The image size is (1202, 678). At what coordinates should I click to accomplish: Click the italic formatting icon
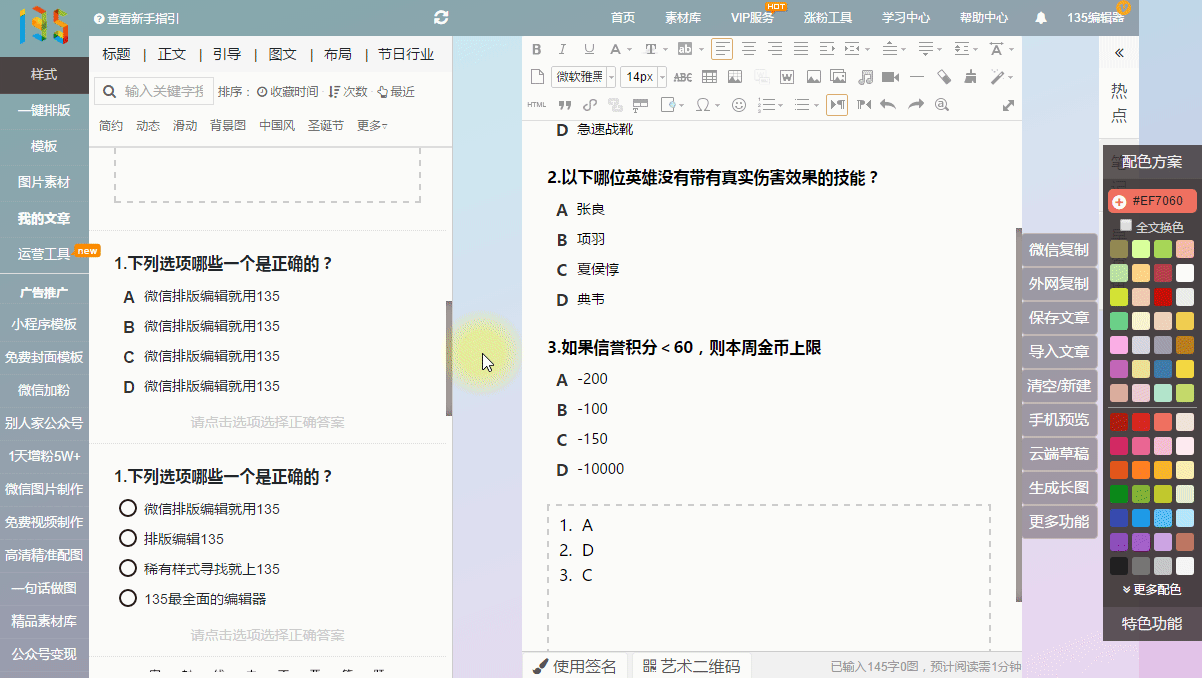562,49
